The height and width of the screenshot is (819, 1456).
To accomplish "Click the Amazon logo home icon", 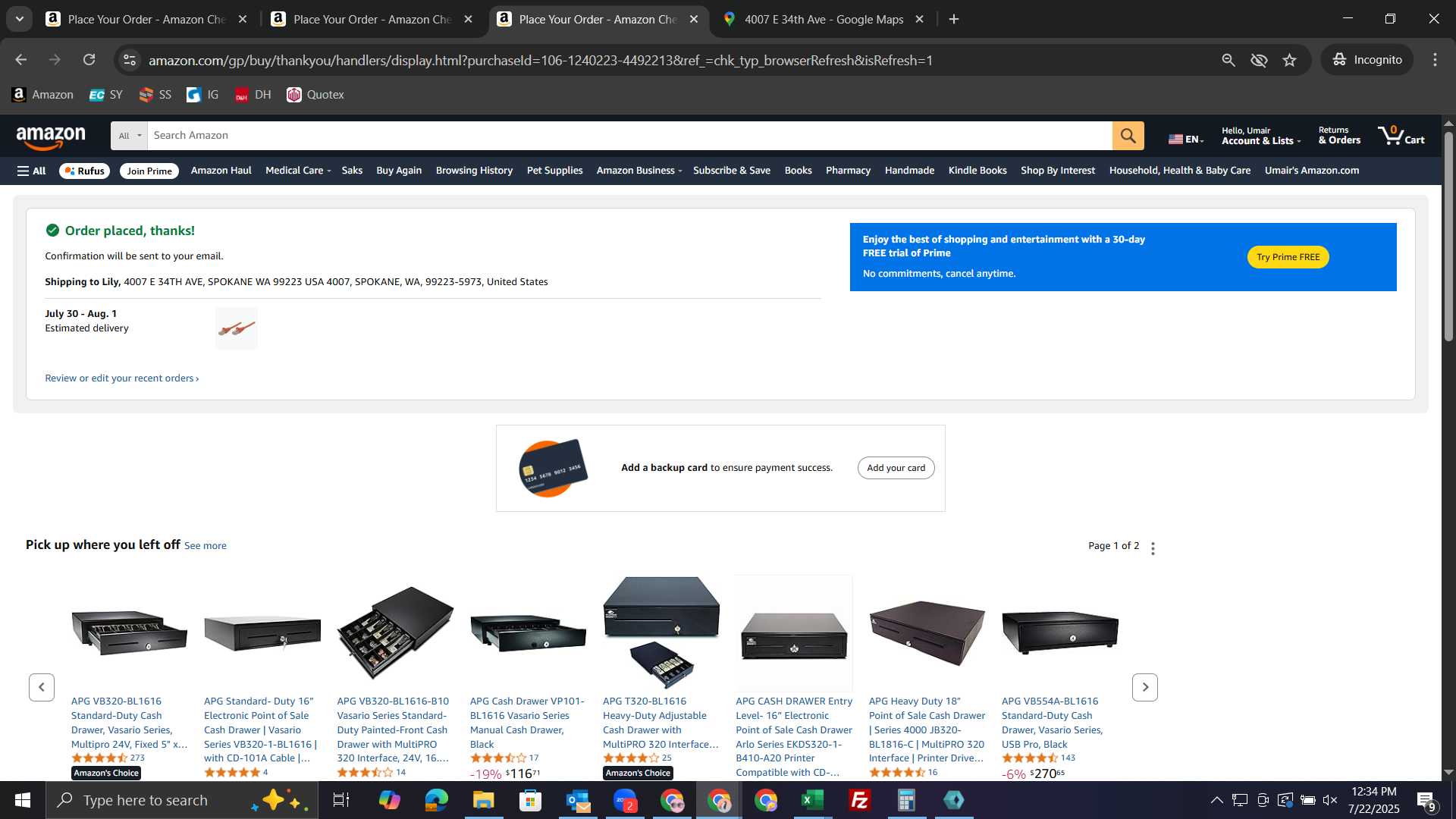I will (51, 136).
